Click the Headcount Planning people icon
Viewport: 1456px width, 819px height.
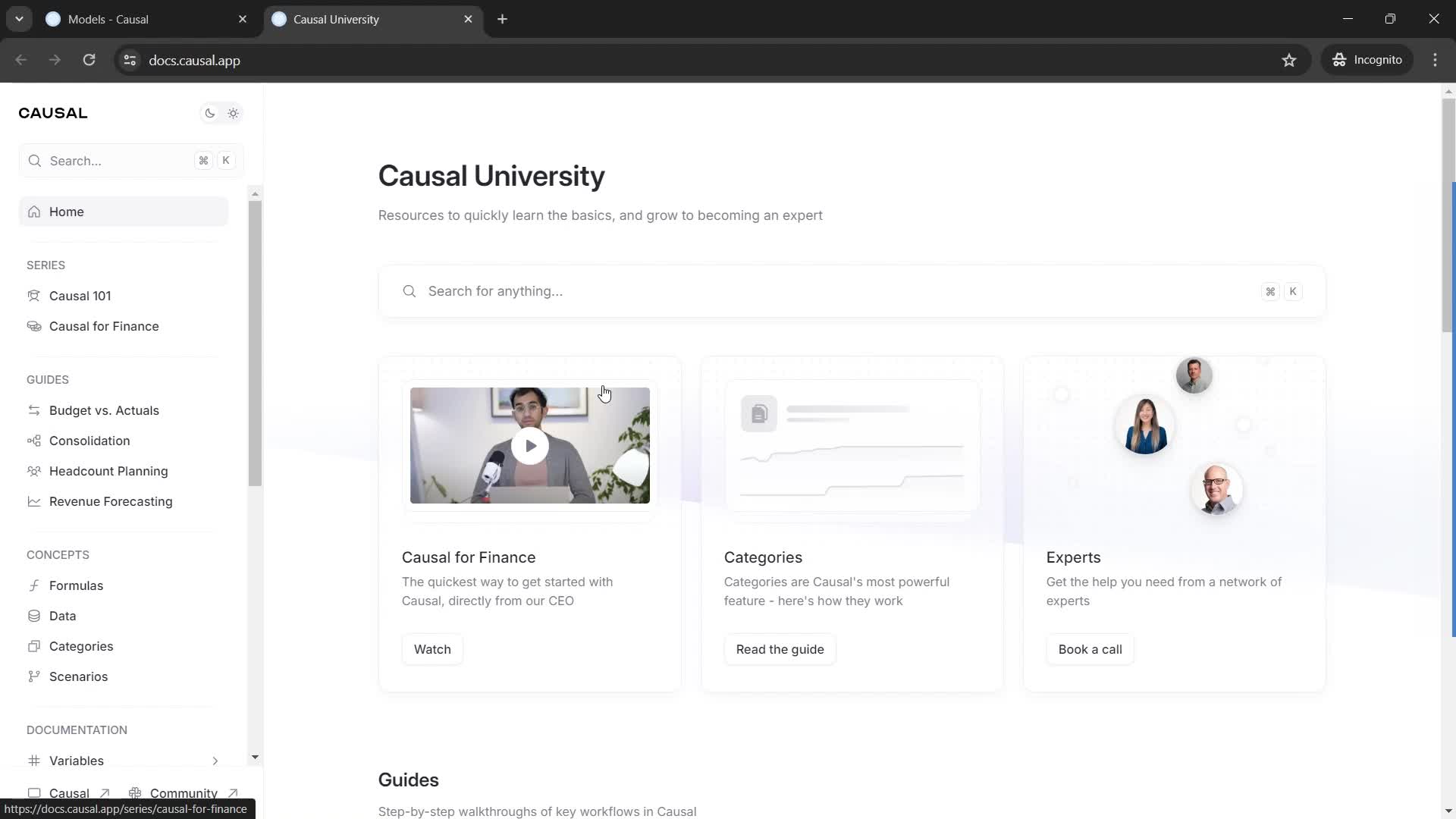[34, 471]
